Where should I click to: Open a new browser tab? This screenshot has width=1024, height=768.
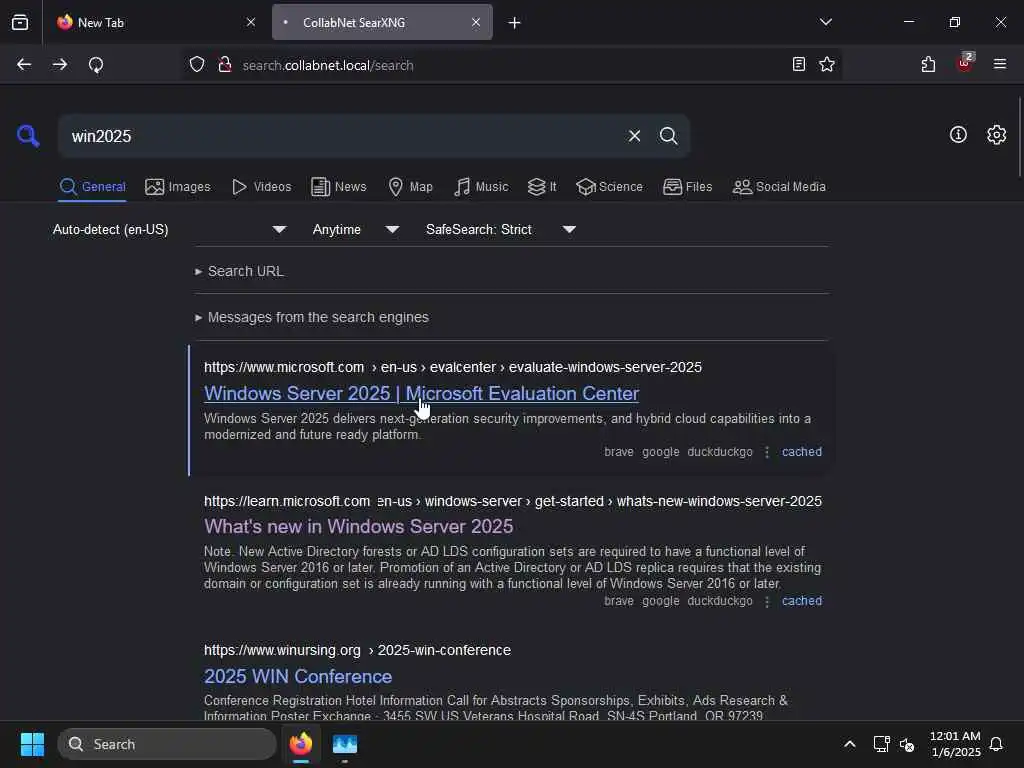[515, 23]
